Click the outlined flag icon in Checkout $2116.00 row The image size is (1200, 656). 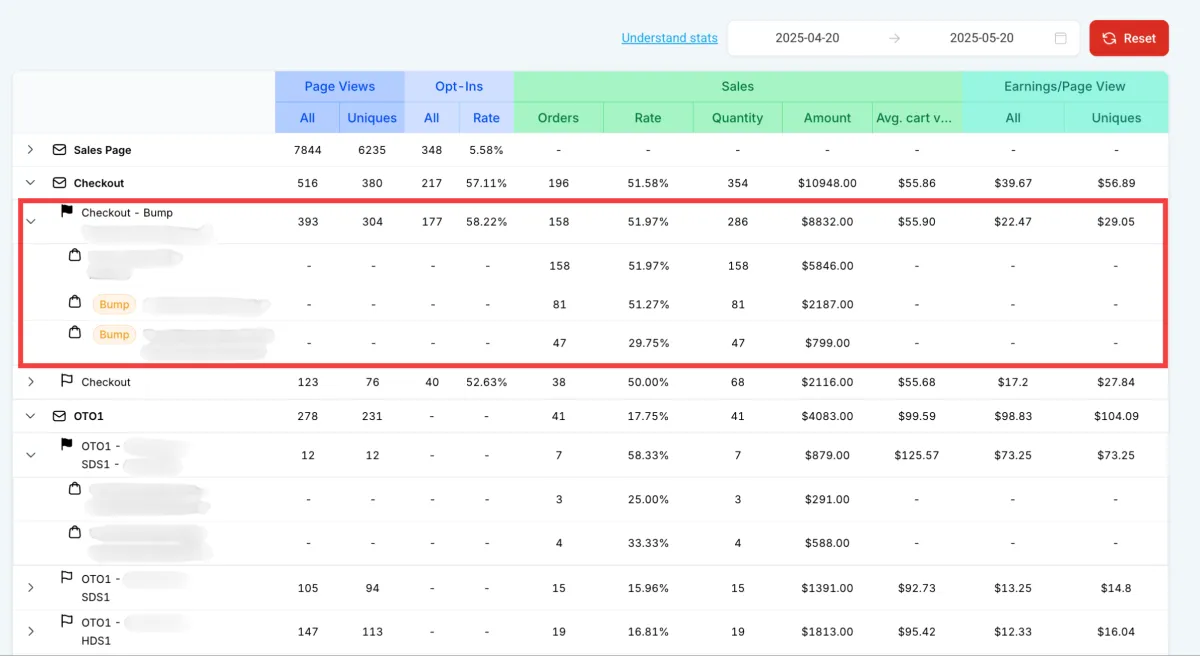point(67,381)
